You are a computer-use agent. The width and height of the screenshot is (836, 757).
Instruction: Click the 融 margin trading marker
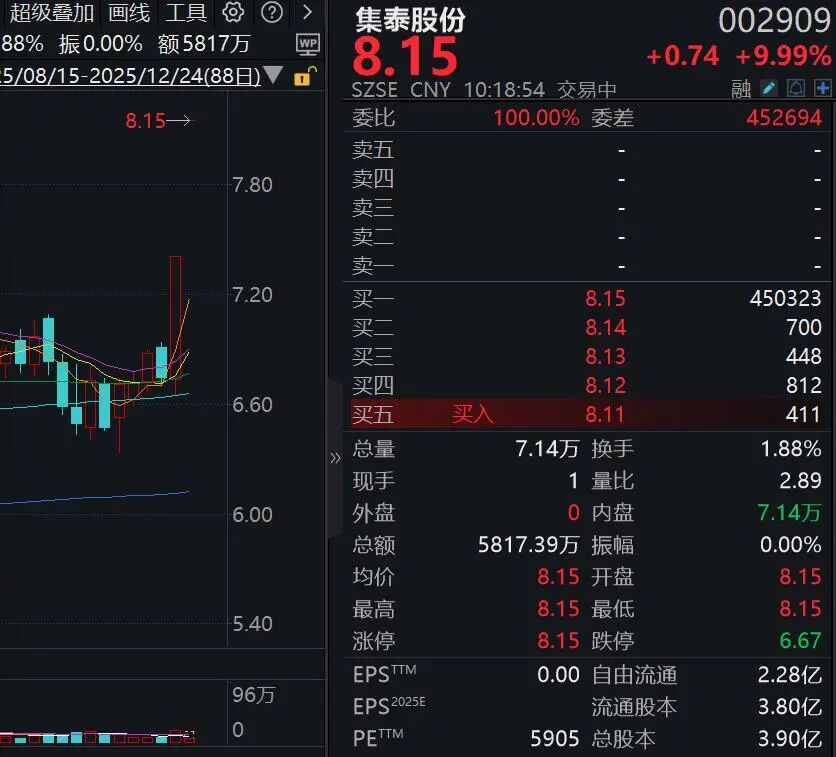click(x=741, y=89)
